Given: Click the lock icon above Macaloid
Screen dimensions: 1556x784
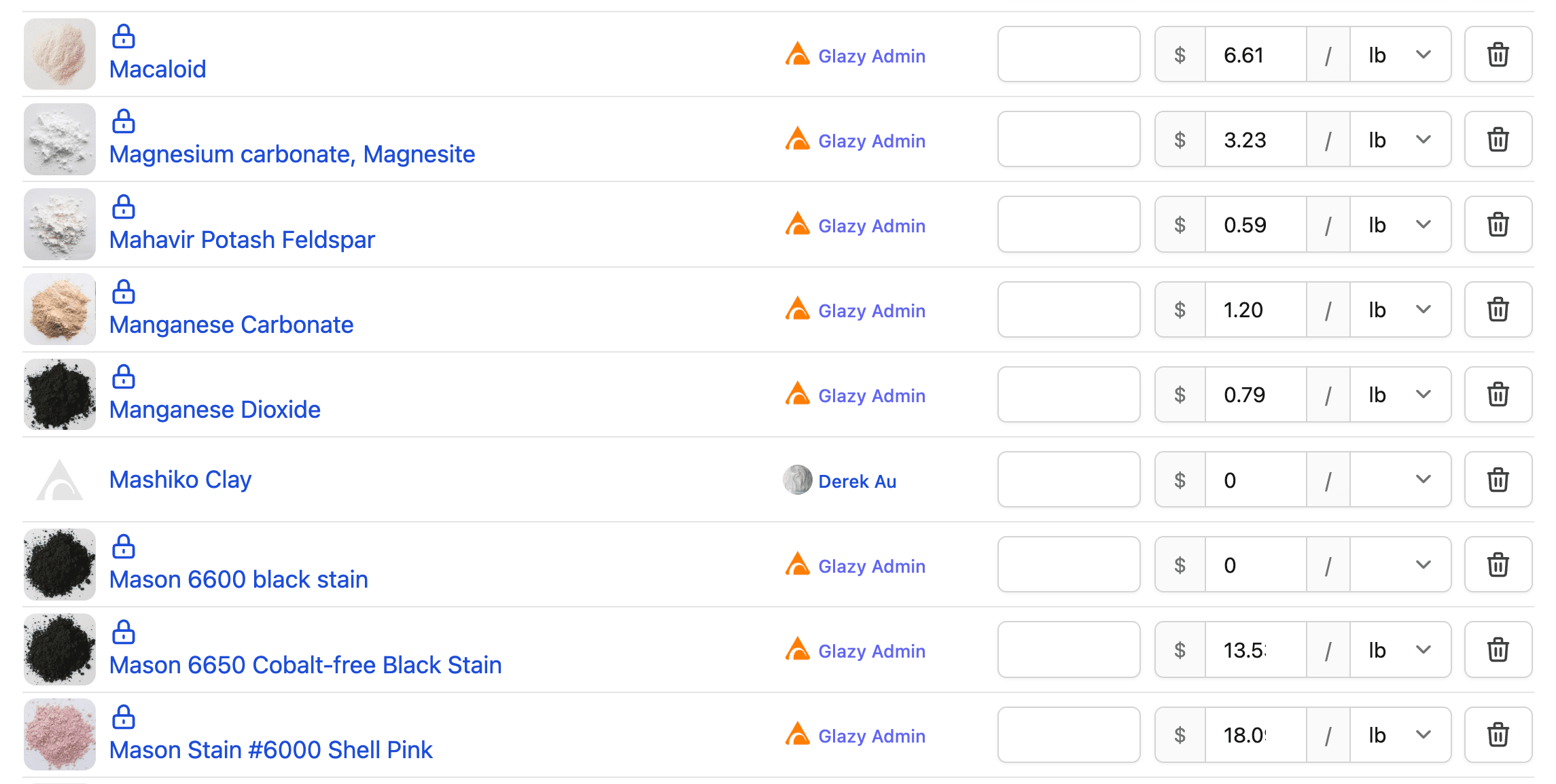Looking at the screenshot, I should (124, 37).
